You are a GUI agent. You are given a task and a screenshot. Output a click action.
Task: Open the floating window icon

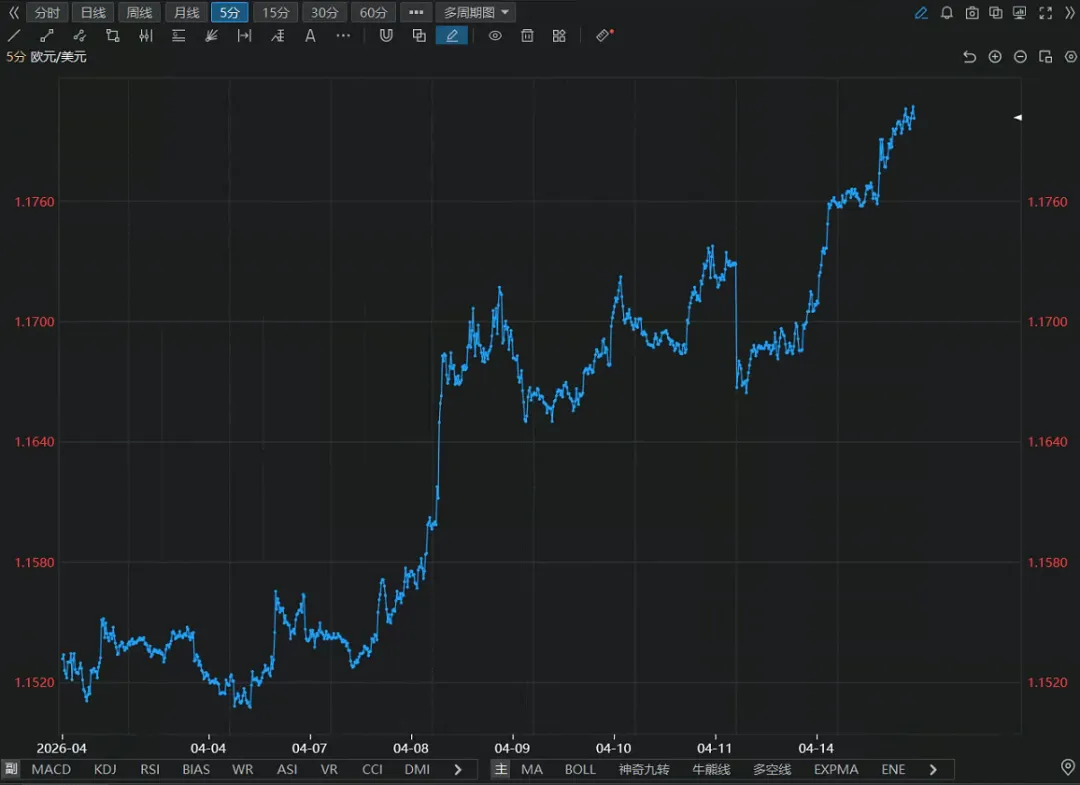(1046, 57)
